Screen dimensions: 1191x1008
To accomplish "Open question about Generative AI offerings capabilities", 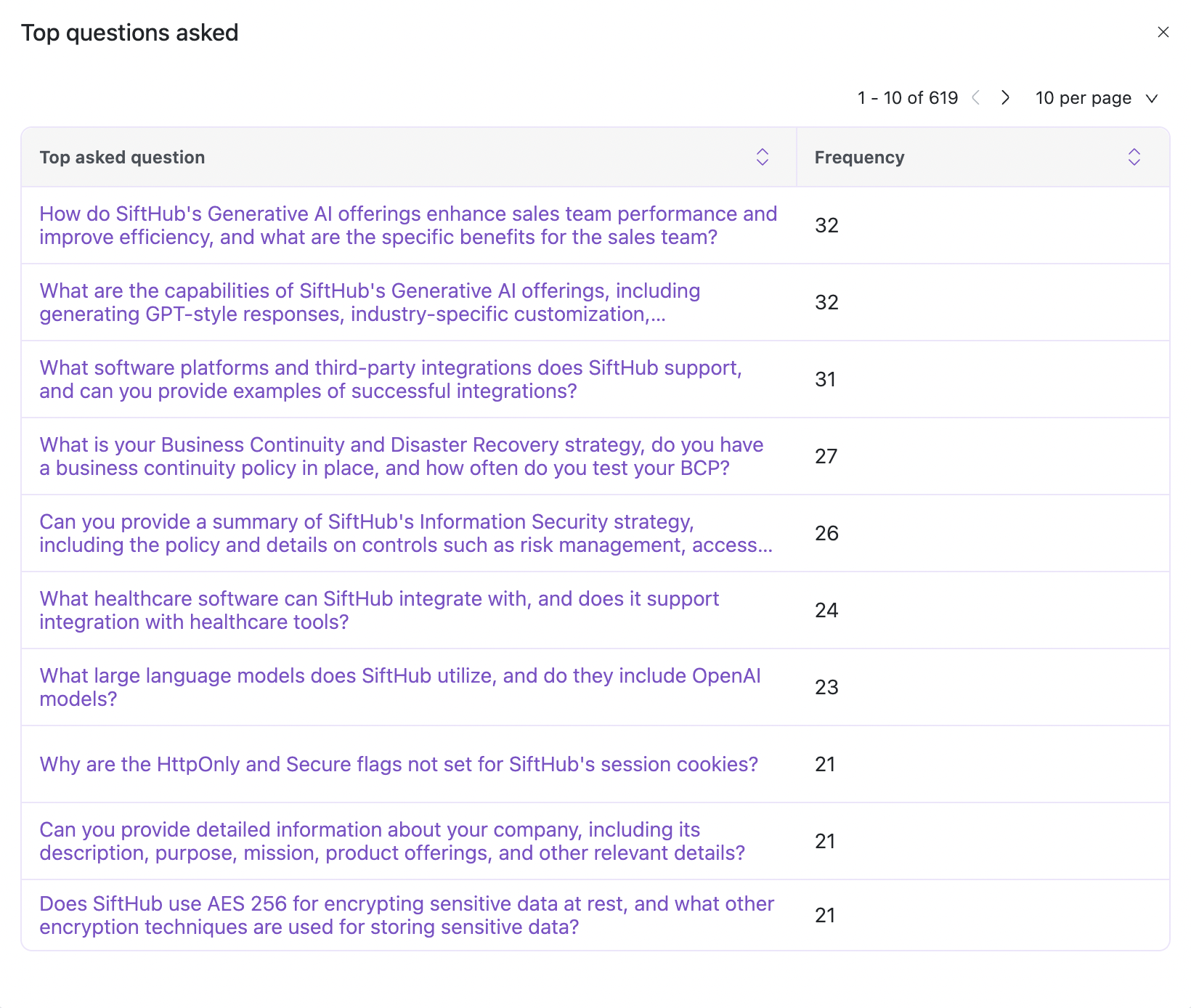I will coord(370,302).
